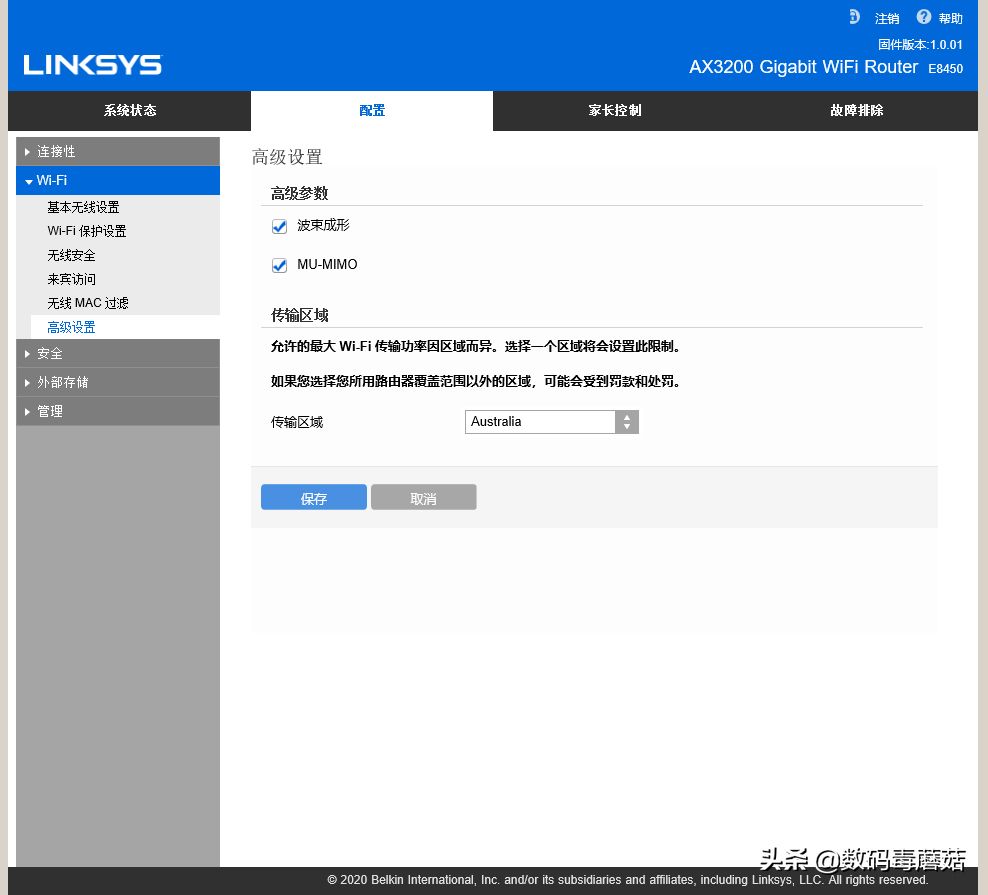Switch to the 家长控制 tab
This screenshot has width=988, height=895.
(614, 110)
